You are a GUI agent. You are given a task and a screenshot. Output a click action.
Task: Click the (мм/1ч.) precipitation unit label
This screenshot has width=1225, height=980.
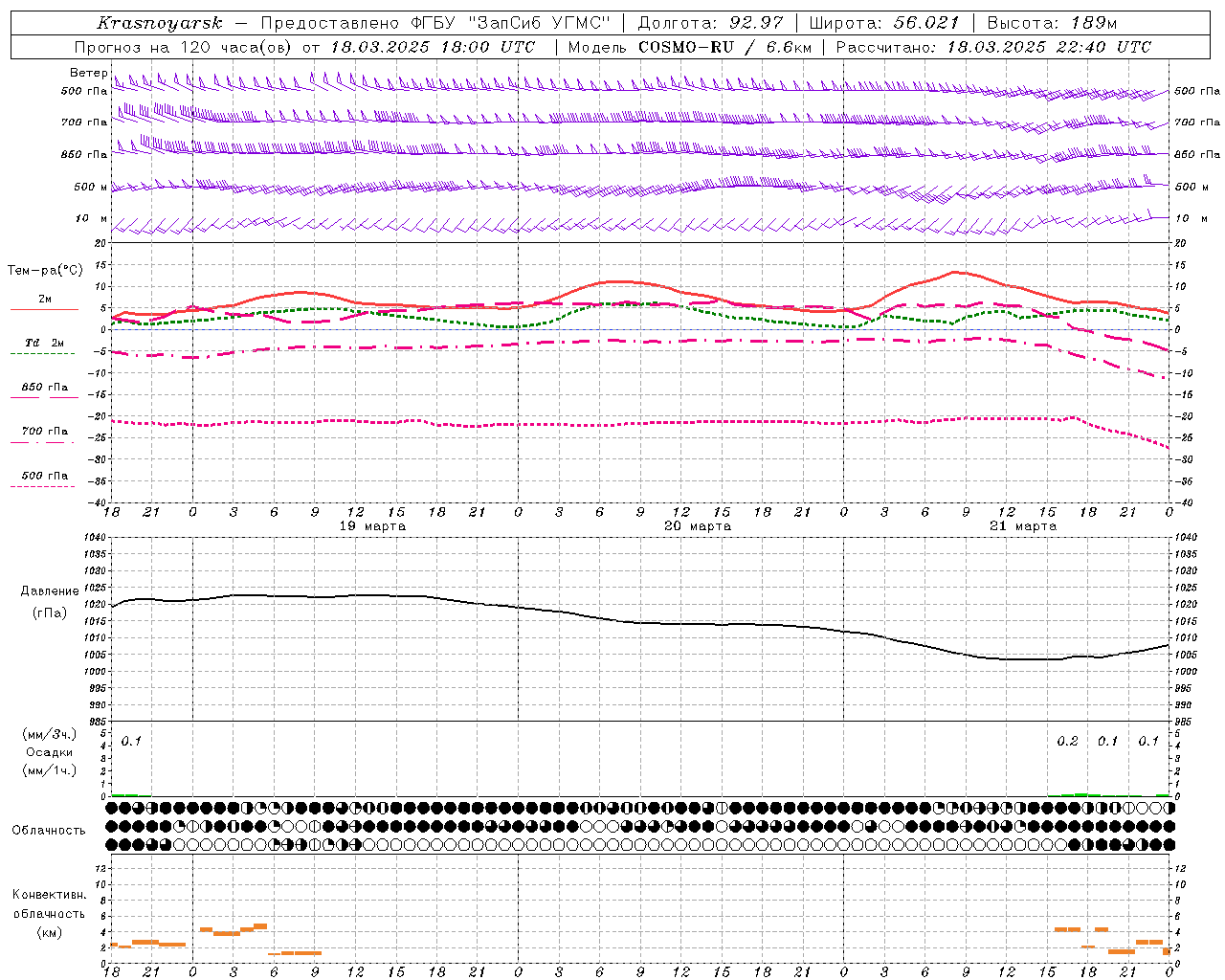[x=50, y=770]
